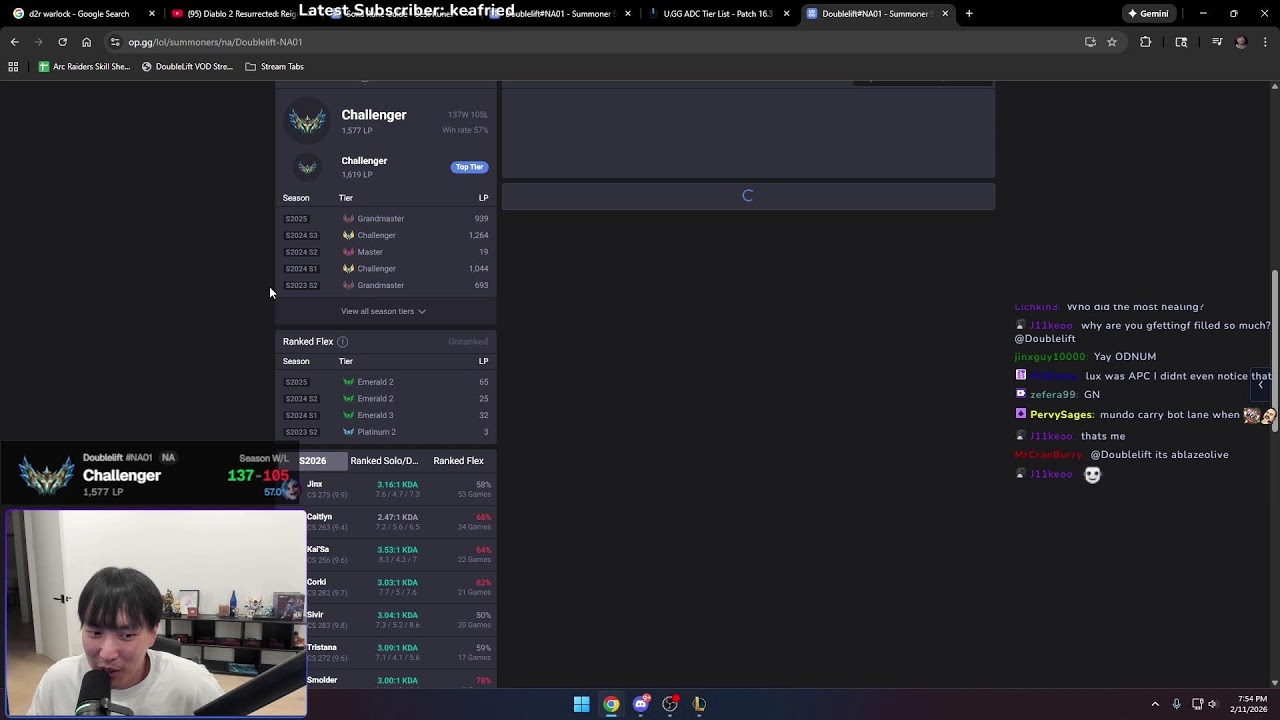Open the OBS icon on the taskbar

pos(670,704)
